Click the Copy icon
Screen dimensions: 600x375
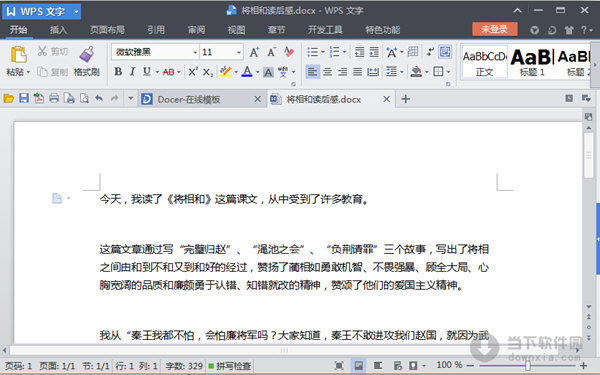[x=42, y=72]
